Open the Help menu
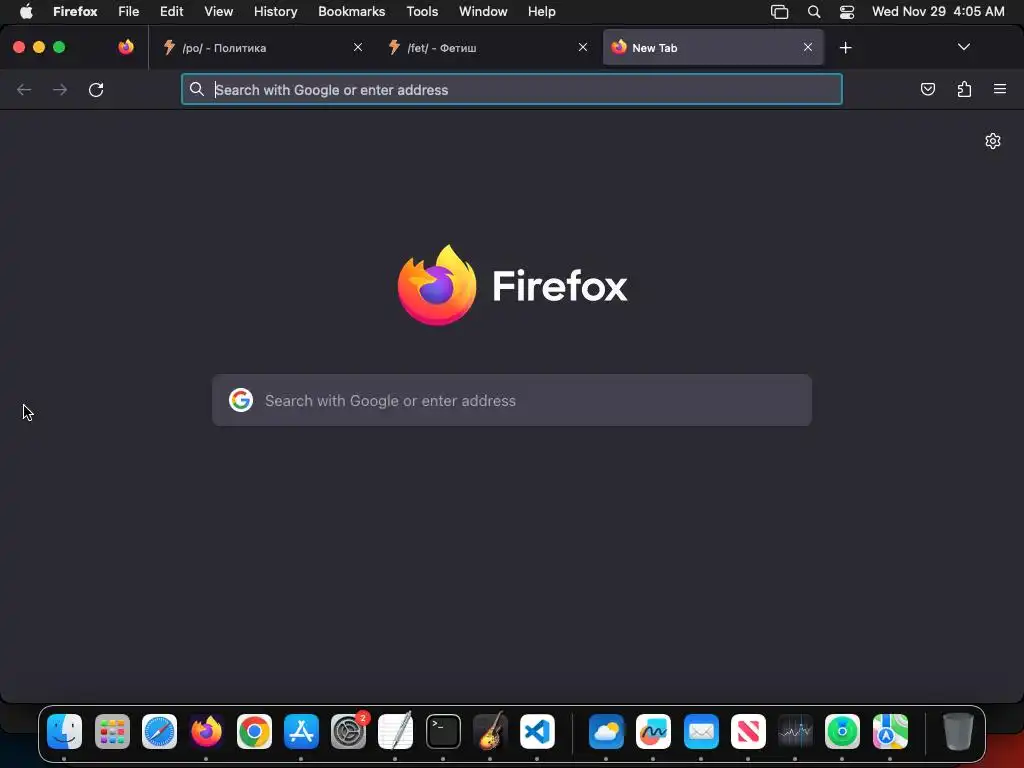Screen dimensions: 1024x768 (541, 12)
